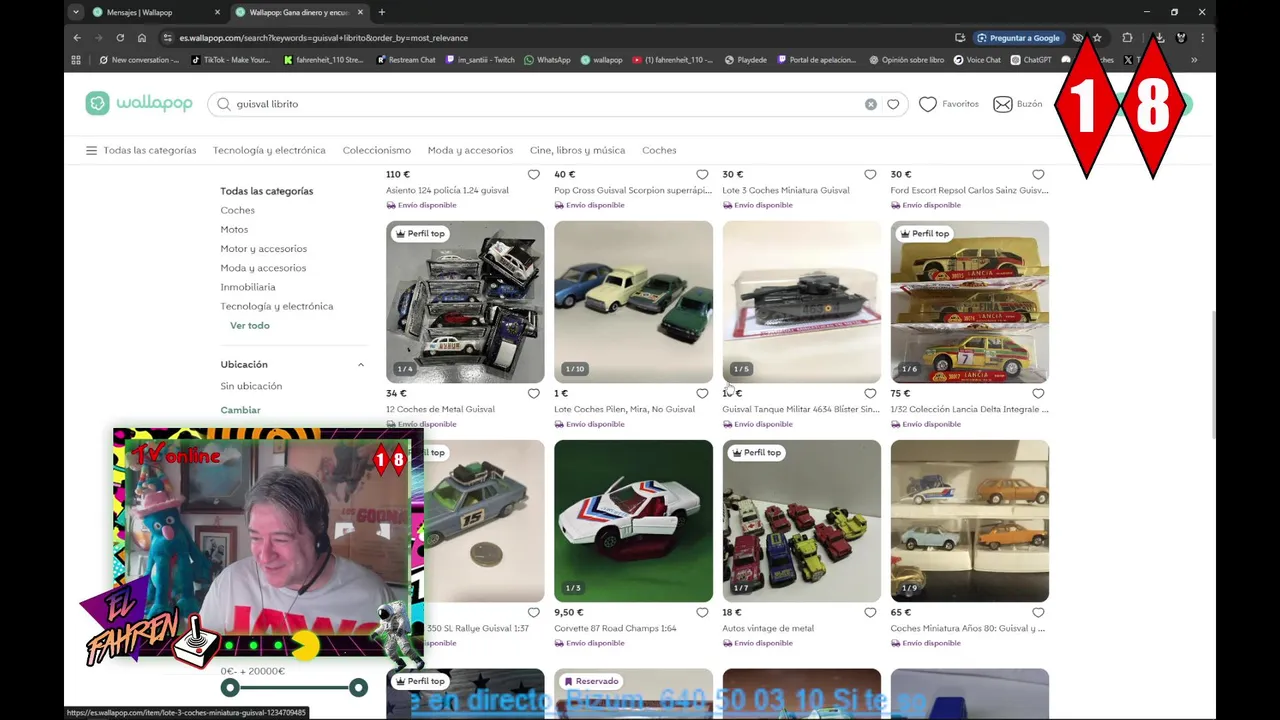Open the Chrome three-dot menu
Screen dimensions: 1280x720
[1203, 38]
